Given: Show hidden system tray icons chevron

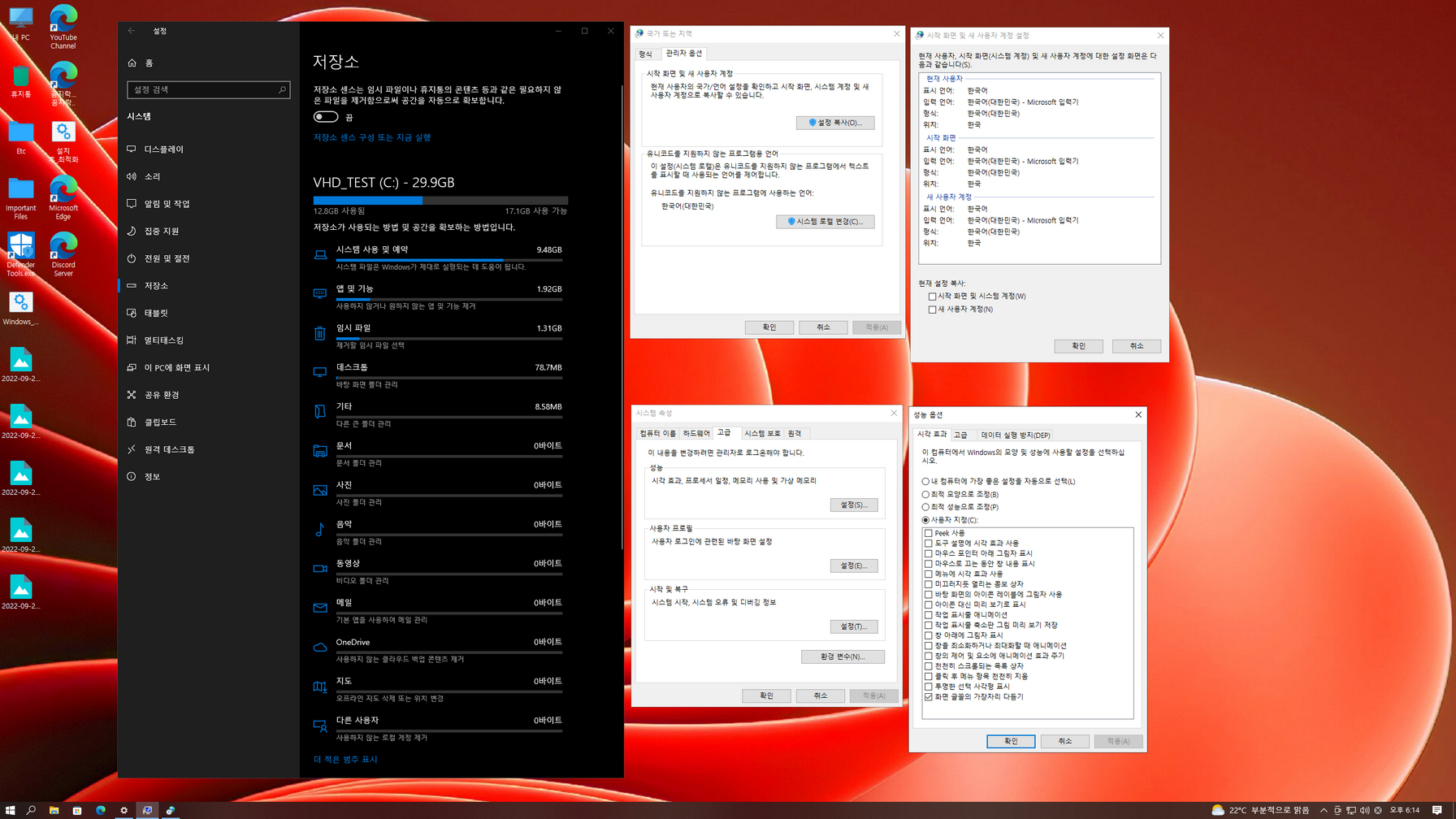Looking at the screenshot, I should point(1324,810).
